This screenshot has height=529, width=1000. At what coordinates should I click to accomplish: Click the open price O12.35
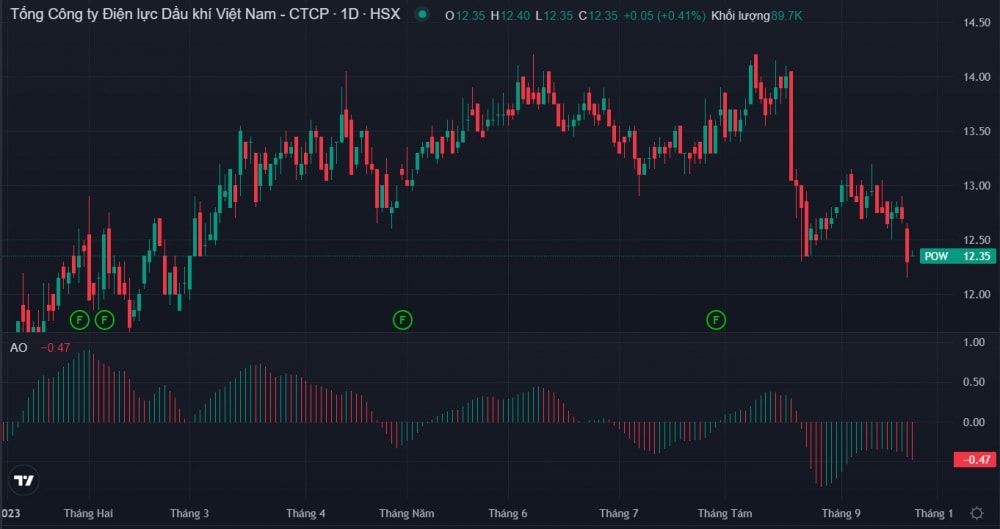(465, 15)
